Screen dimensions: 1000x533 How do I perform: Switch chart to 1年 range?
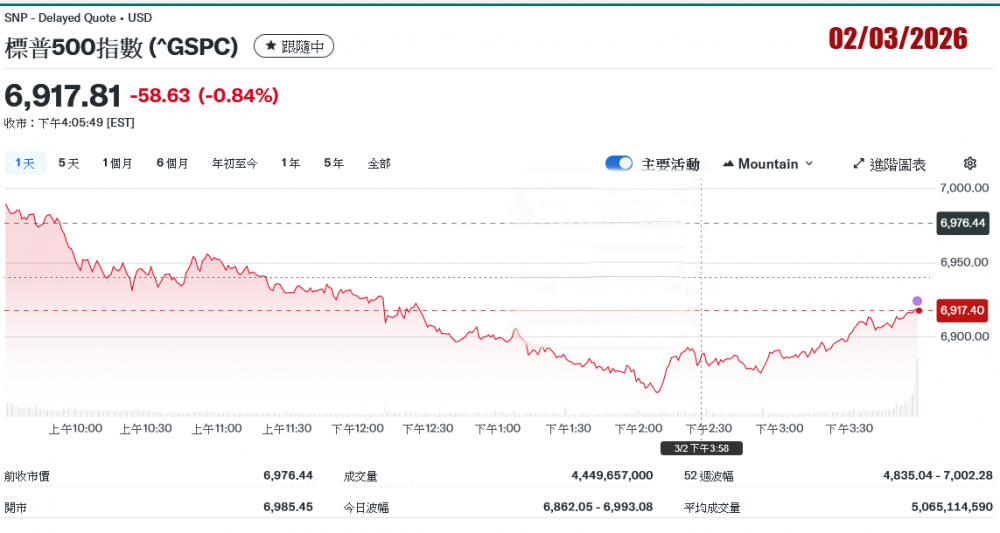point(290,163)
